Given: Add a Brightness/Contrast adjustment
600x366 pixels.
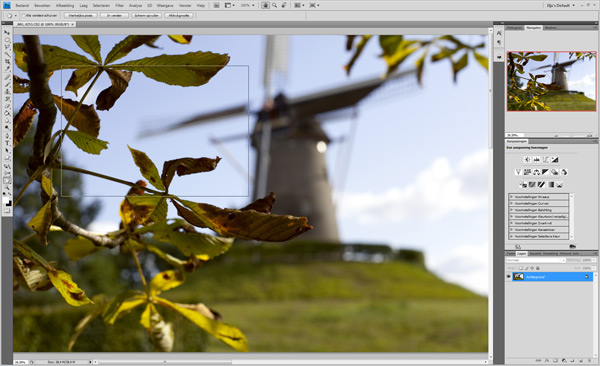Looking at the screenshot, I should [527, 159].
